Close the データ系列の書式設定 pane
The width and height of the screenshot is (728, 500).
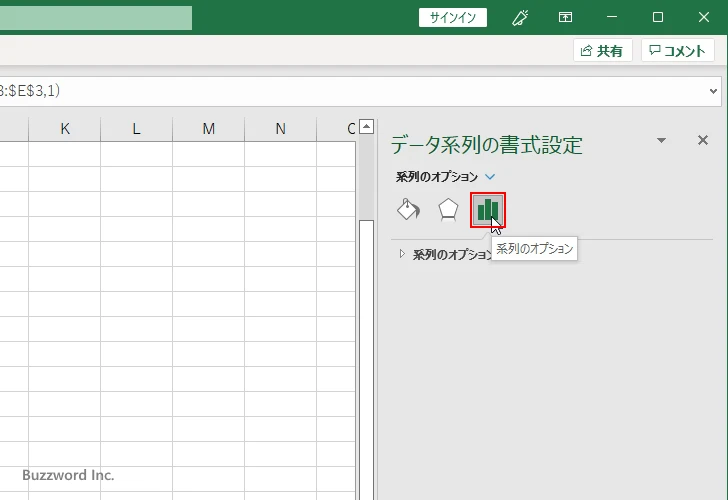702,140
